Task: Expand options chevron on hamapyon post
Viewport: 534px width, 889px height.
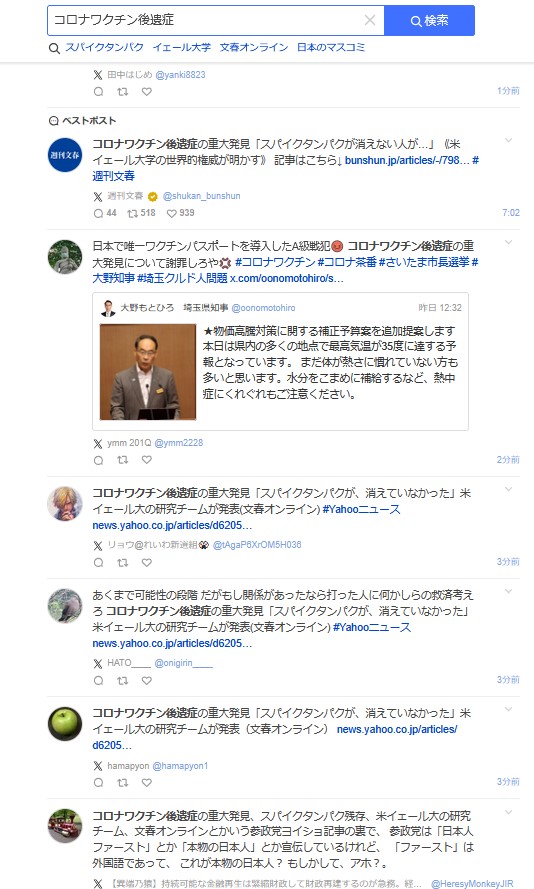Action: click(x=508, y=709)
